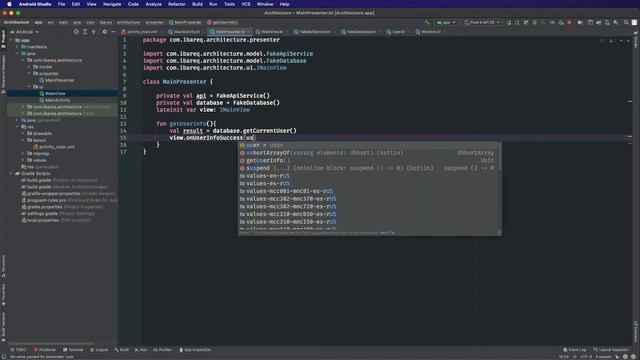Open the Build tool window at bottom
The image size is (640, 360).
[122, 350]
